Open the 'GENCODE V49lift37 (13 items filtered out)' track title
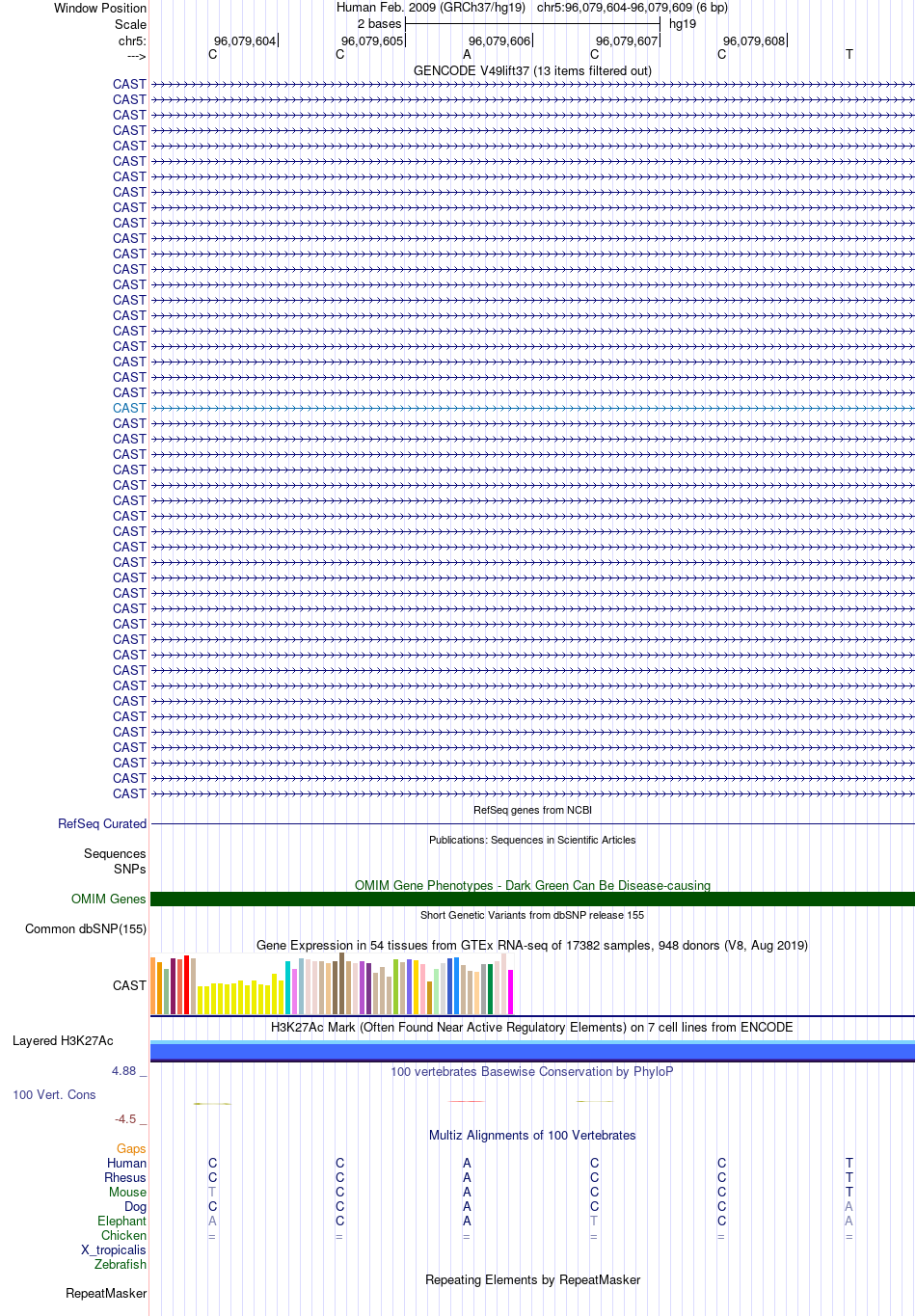Viewport: 916px width, 1316px height. [532, 70]
